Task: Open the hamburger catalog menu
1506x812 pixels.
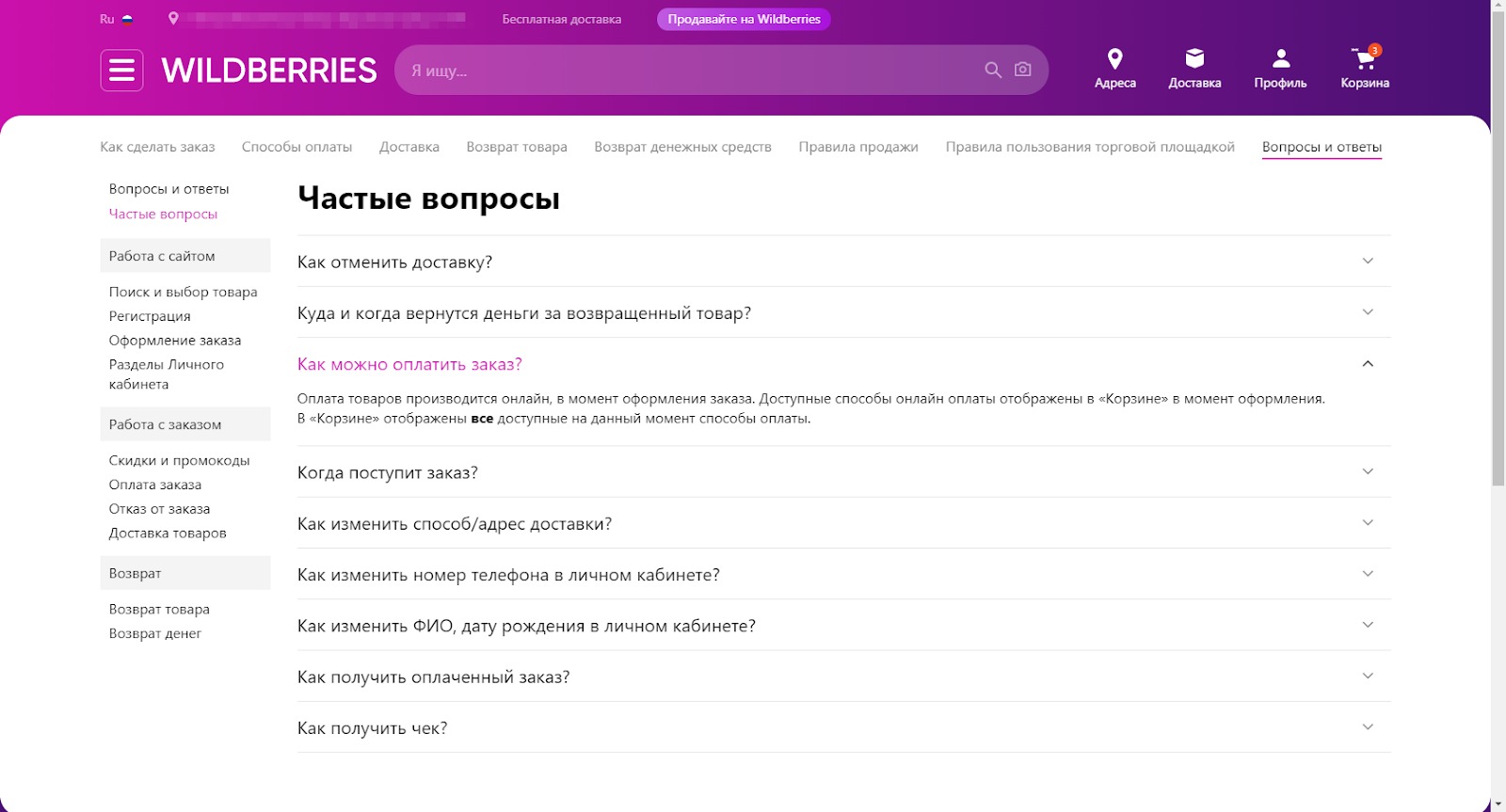Action: [x=121, y=71]
